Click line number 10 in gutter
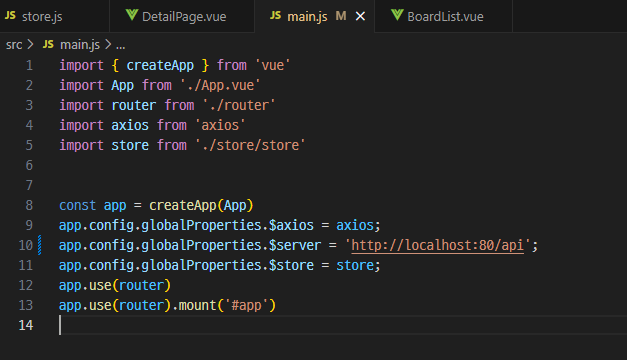This screenshot has height=360, width=627. (x=26, y=245)
